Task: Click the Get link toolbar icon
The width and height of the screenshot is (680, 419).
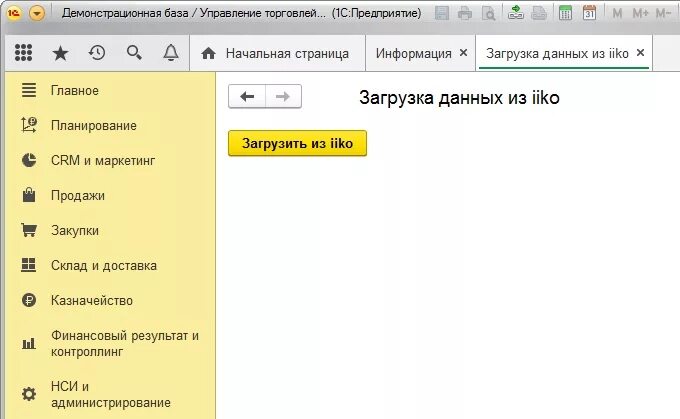Action: 516,13
